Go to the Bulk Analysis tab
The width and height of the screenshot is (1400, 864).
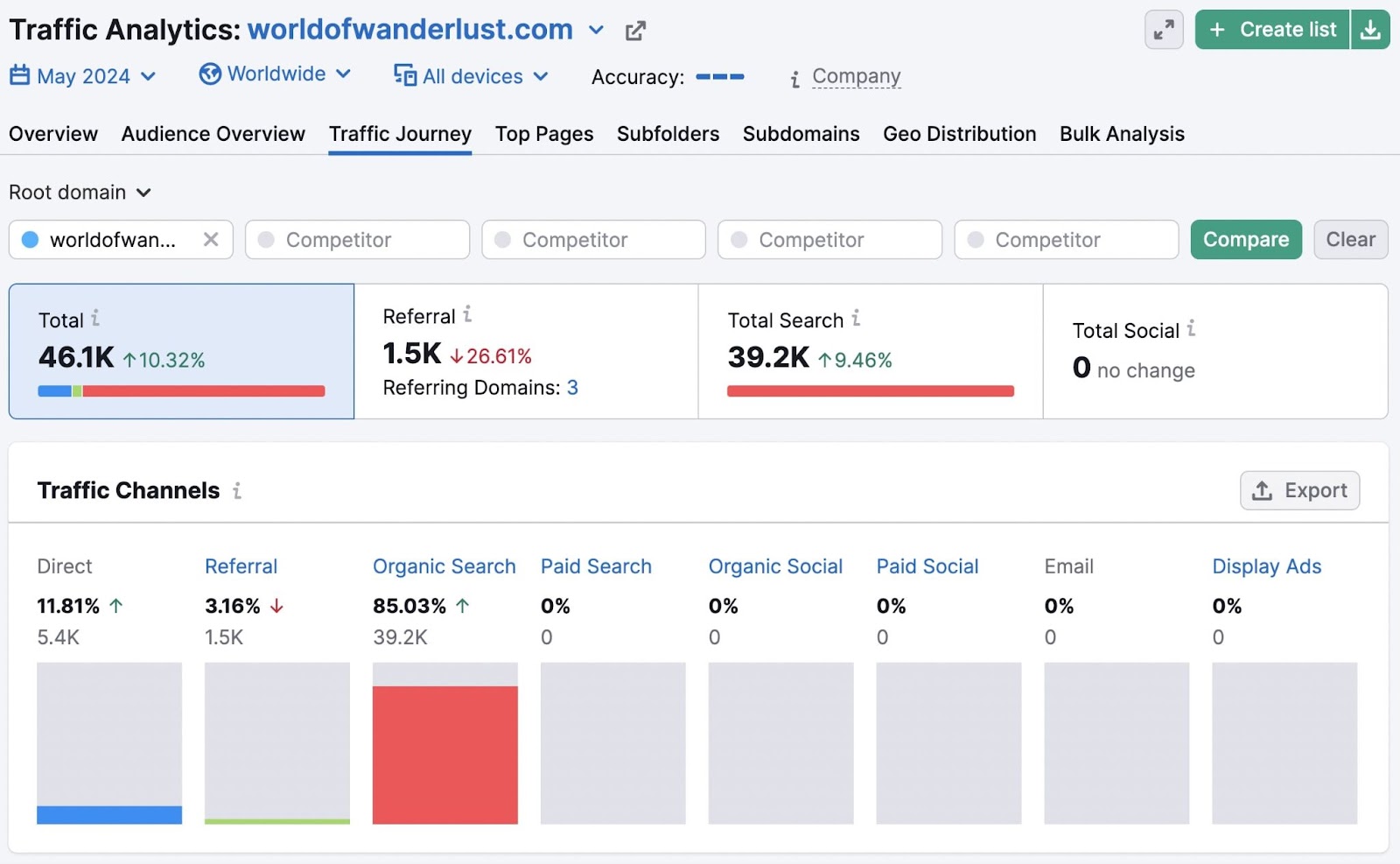[x=1122, y=134]
